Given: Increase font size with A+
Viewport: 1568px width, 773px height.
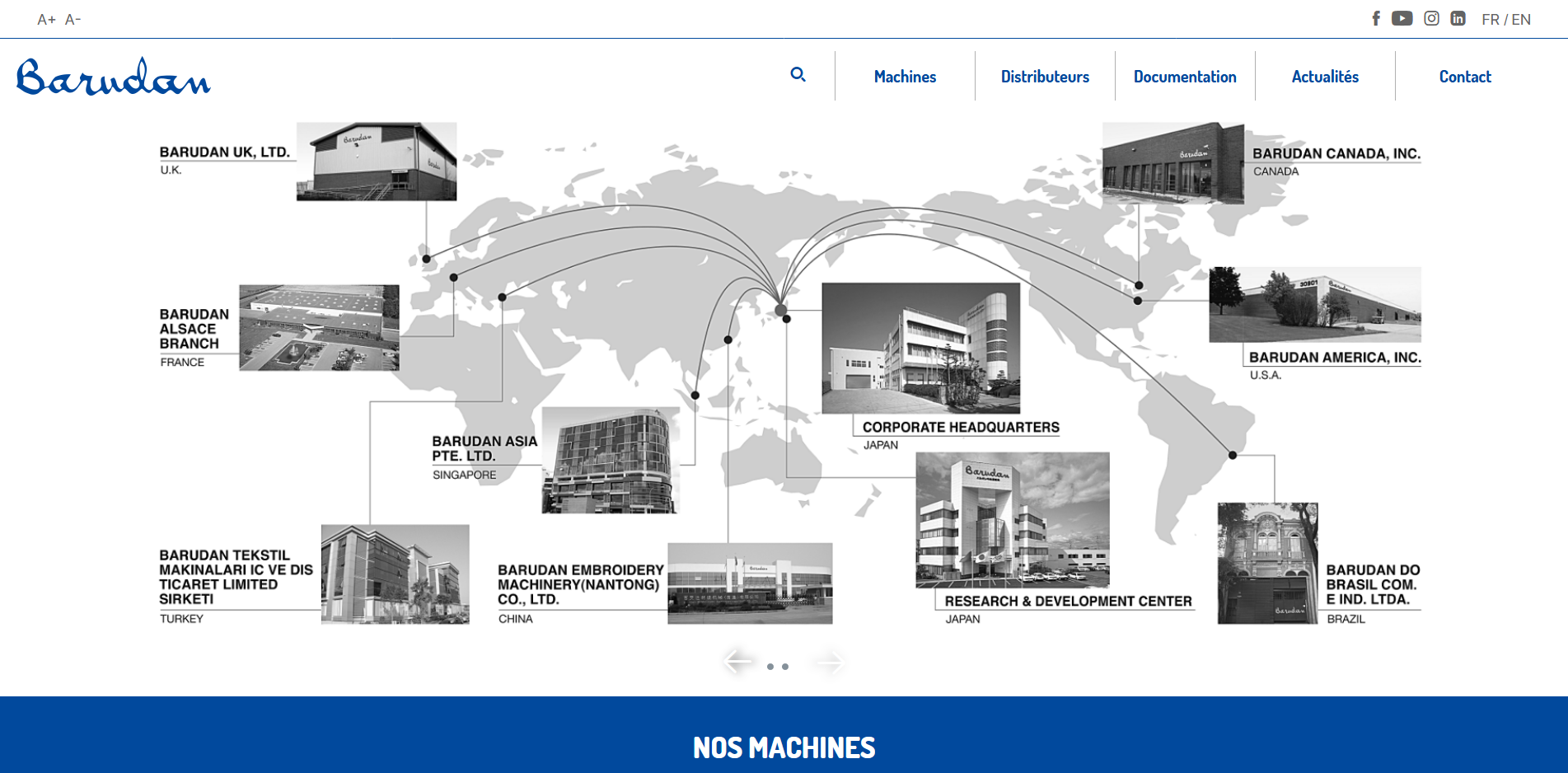Looking at the screenshot, I should pyautogui.click(x=46, y=19).
